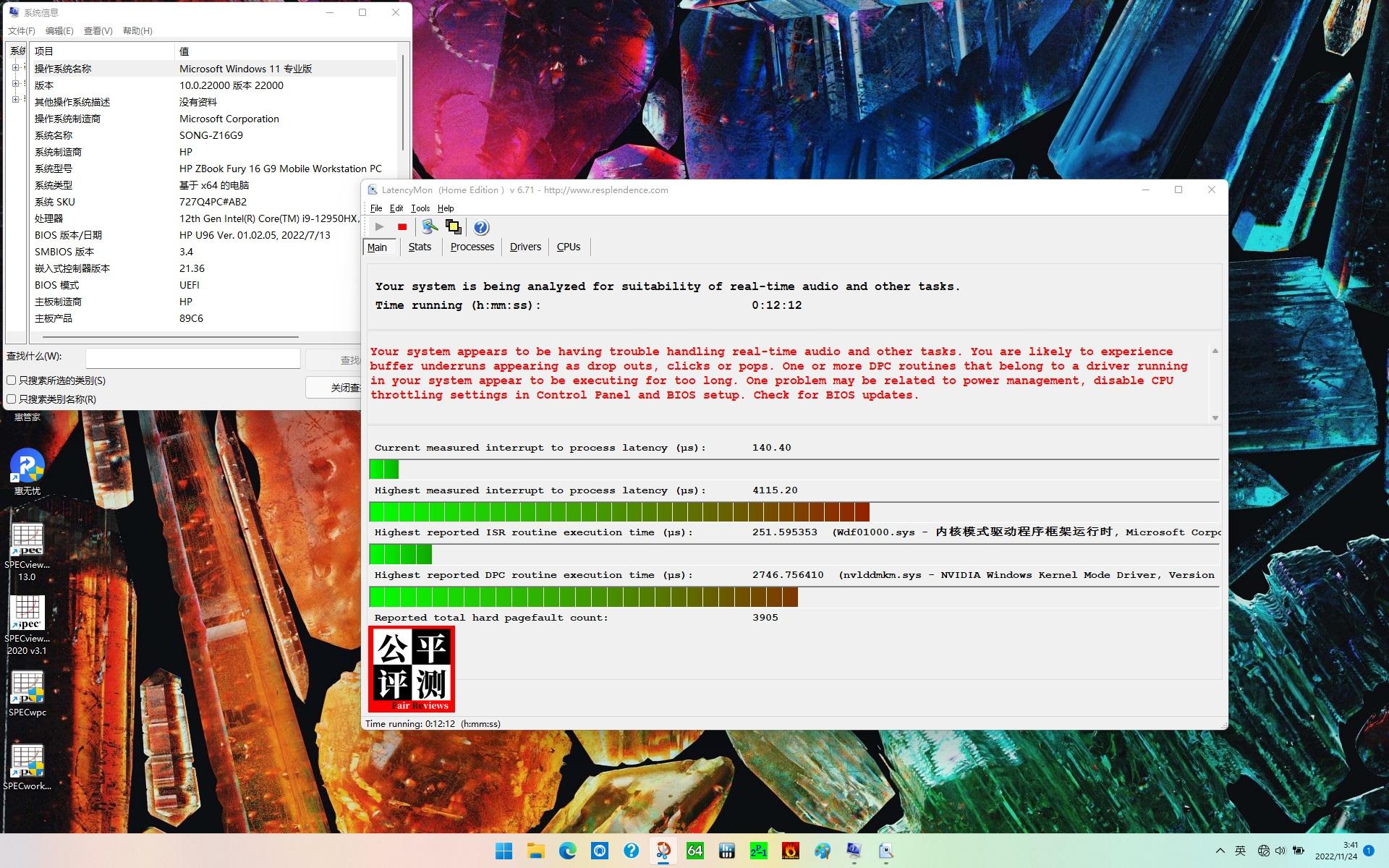This screenshot has width=1389, height=868.
Task: Switch to the Processes tab
Action: 472,247
